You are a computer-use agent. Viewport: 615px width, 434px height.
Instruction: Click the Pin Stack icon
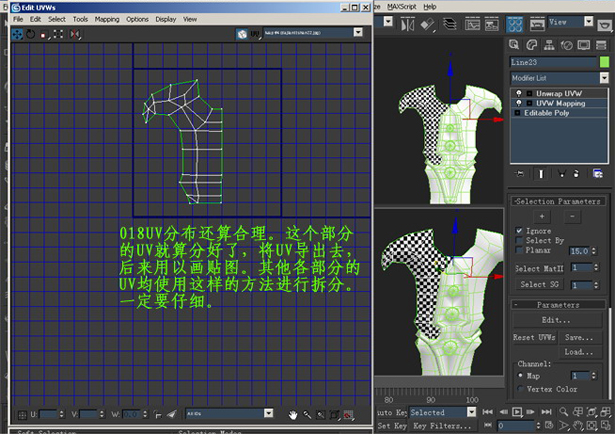pyautogui.click(x=519, y=172)
